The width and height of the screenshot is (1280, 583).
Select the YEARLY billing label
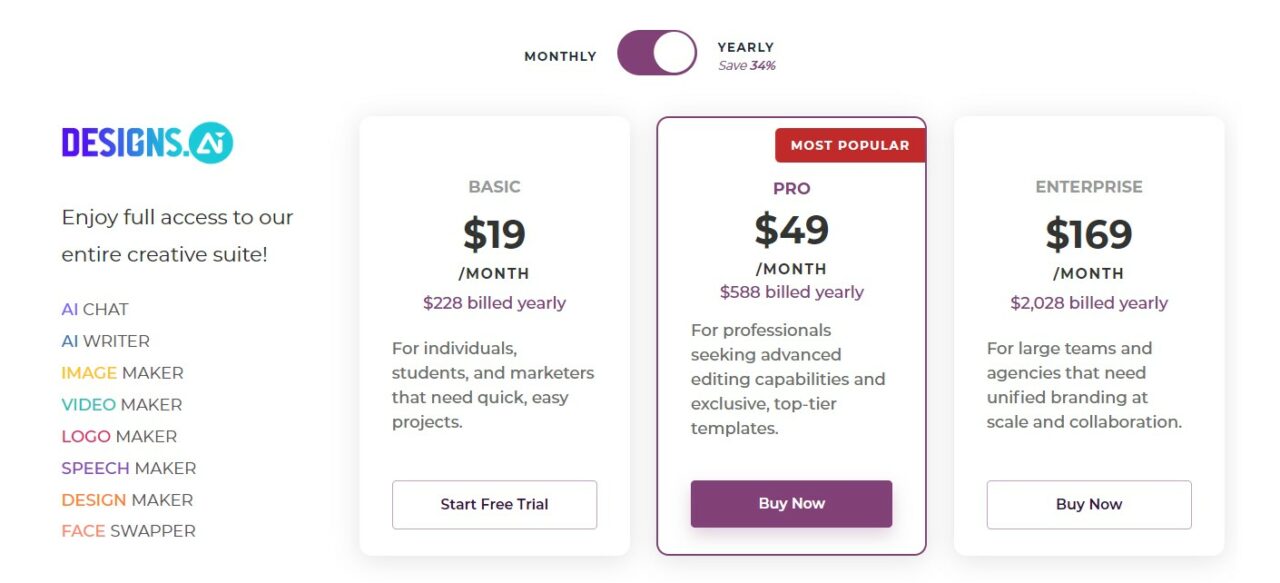(745, 47)
